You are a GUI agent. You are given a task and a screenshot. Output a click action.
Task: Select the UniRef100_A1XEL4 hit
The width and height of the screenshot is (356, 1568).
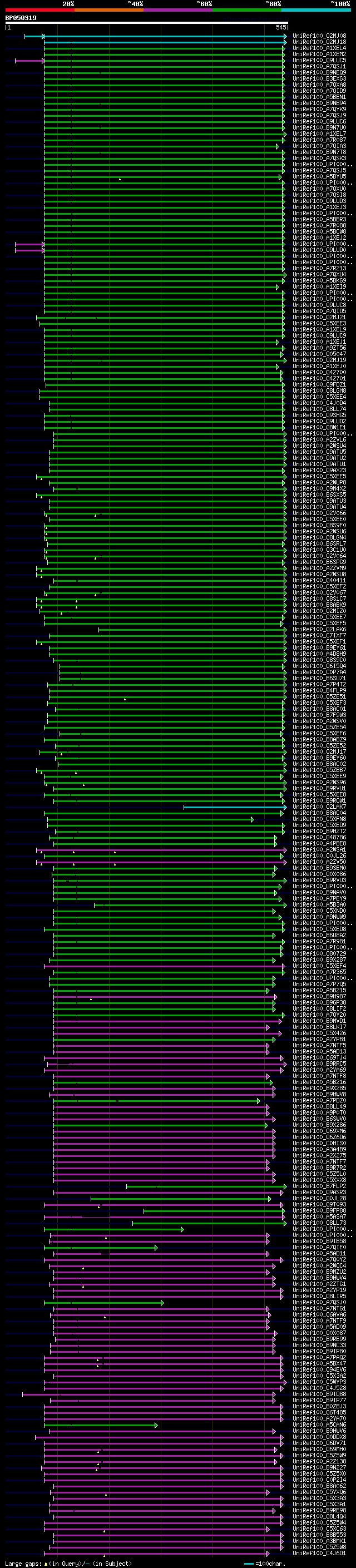point(319,48)
